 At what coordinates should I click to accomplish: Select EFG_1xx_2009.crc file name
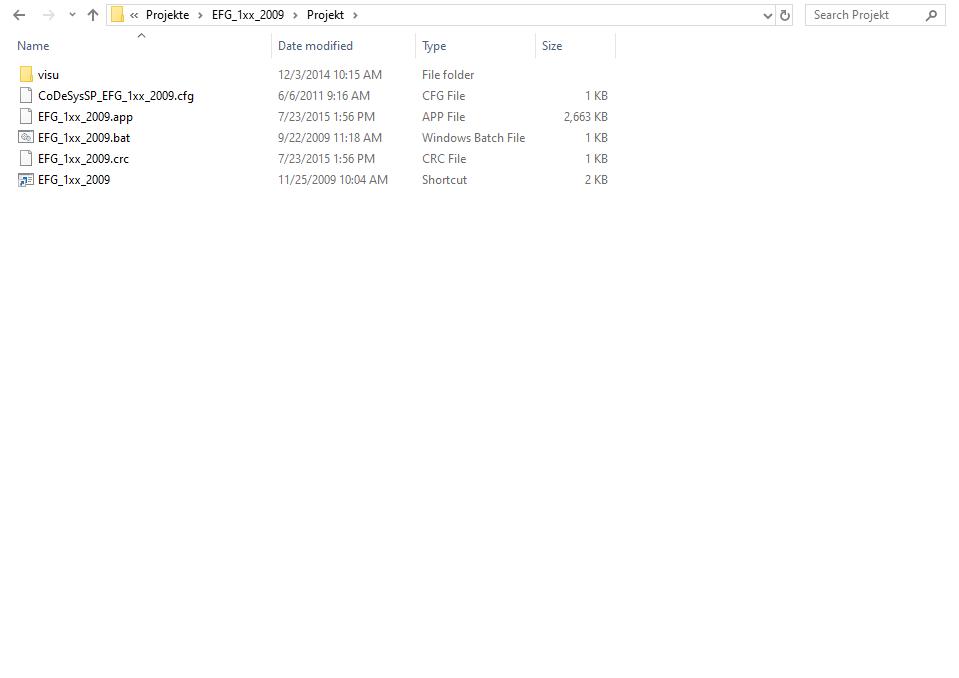tap(83, 158)
